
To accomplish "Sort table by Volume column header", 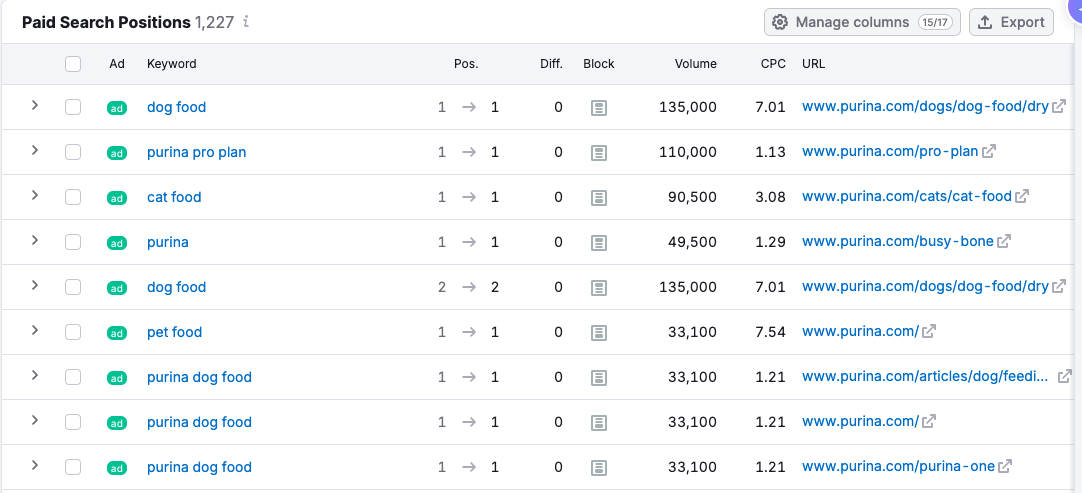I will coord(695,64).
